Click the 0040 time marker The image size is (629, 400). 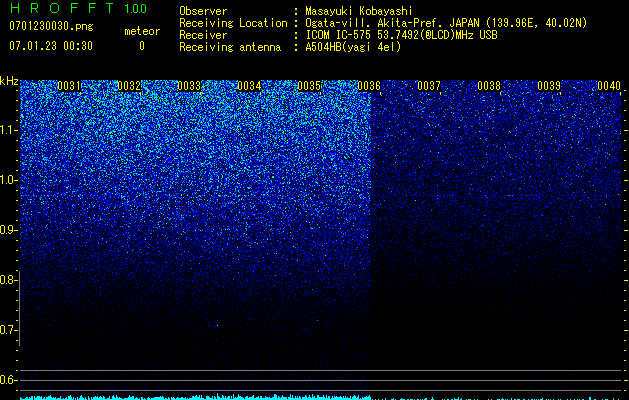point(609,86)
